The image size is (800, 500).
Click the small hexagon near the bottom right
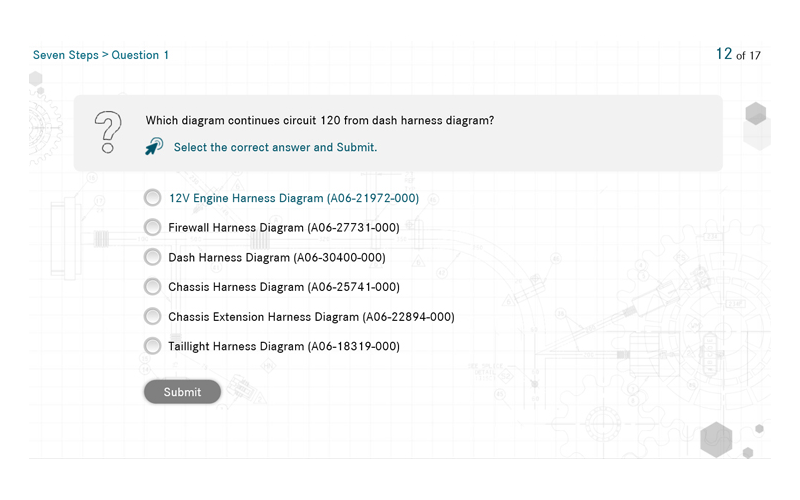759,429
